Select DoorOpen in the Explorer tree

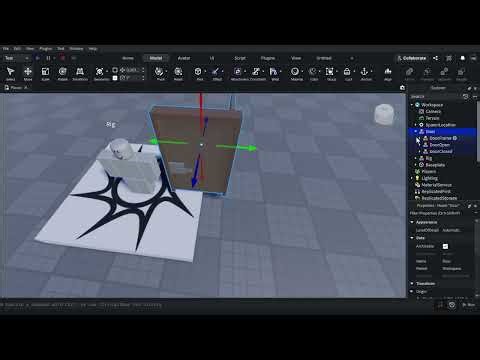(x=440, y=145)
